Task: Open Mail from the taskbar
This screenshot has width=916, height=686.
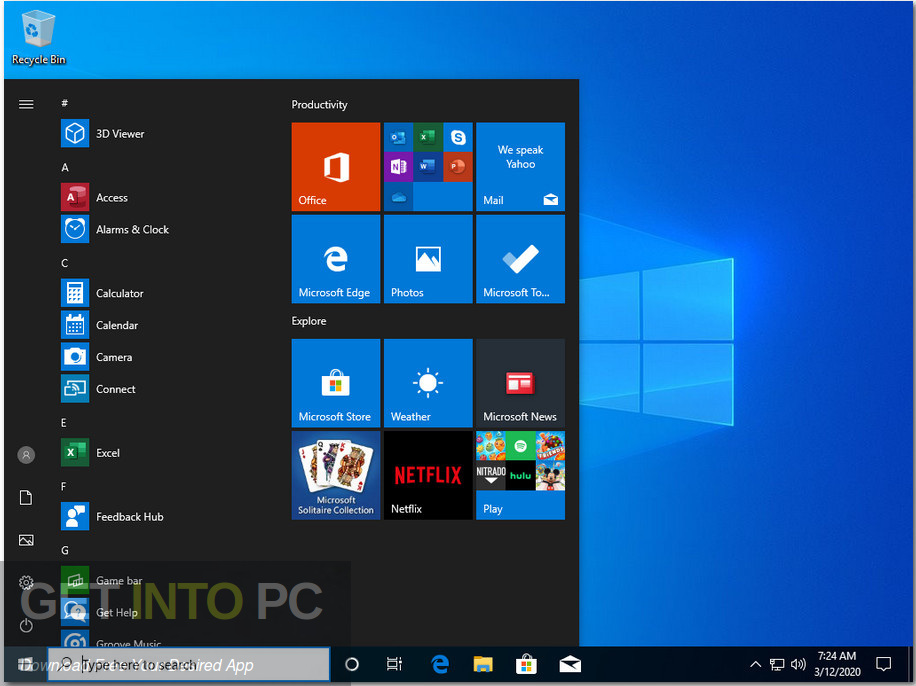Action: pyautogui.click(x=570, y=664)
